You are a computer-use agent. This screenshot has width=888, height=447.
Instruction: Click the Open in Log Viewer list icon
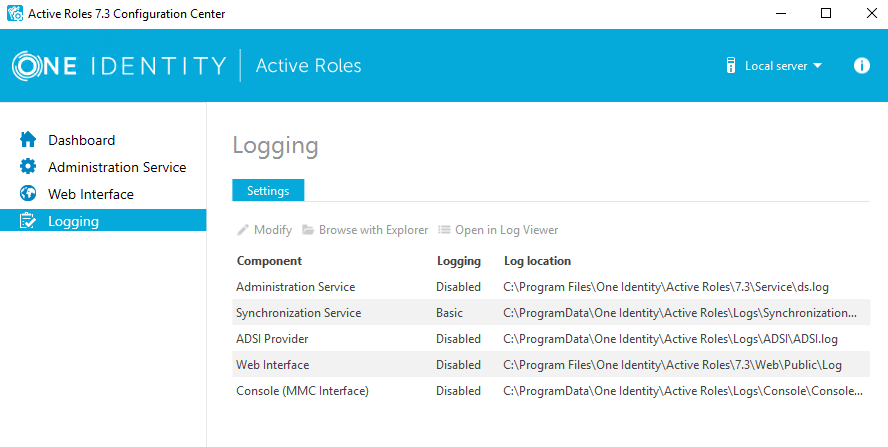coord(445,229)
